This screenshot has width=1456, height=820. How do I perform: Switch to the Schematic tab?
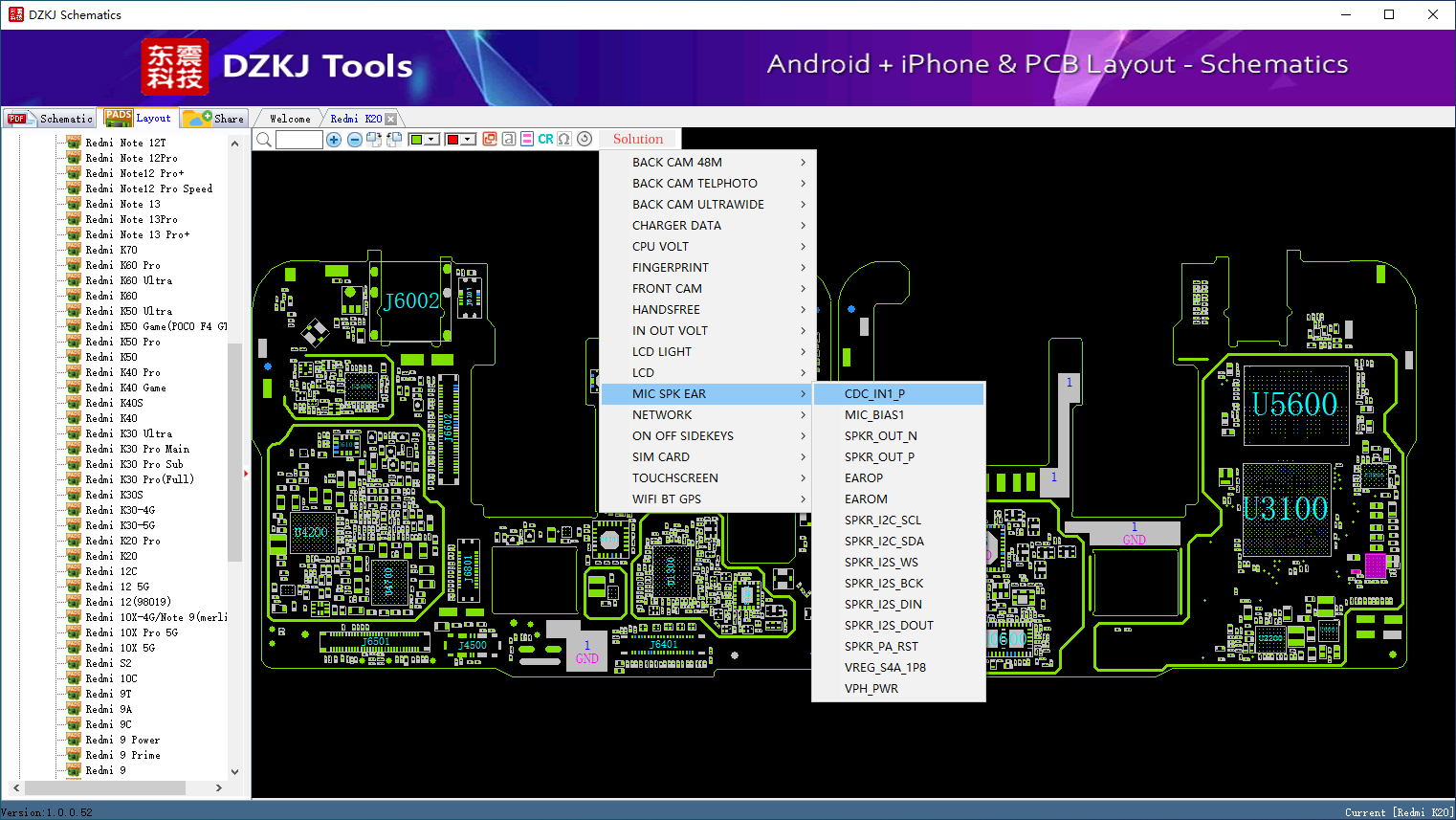(x=50, y=119)
